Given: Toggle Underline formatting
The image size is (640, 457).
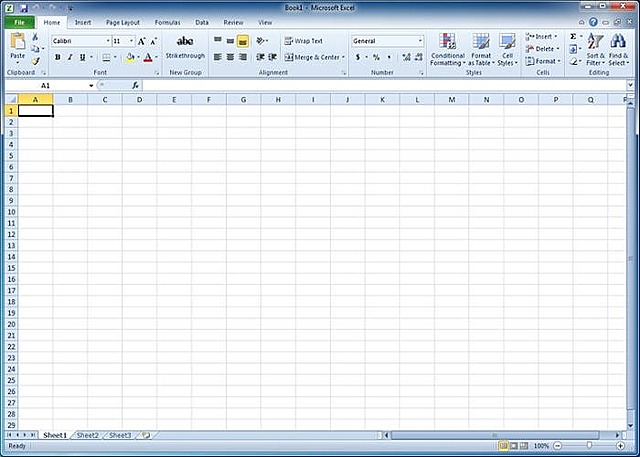Looking at the screenshot, I should 82,58.
